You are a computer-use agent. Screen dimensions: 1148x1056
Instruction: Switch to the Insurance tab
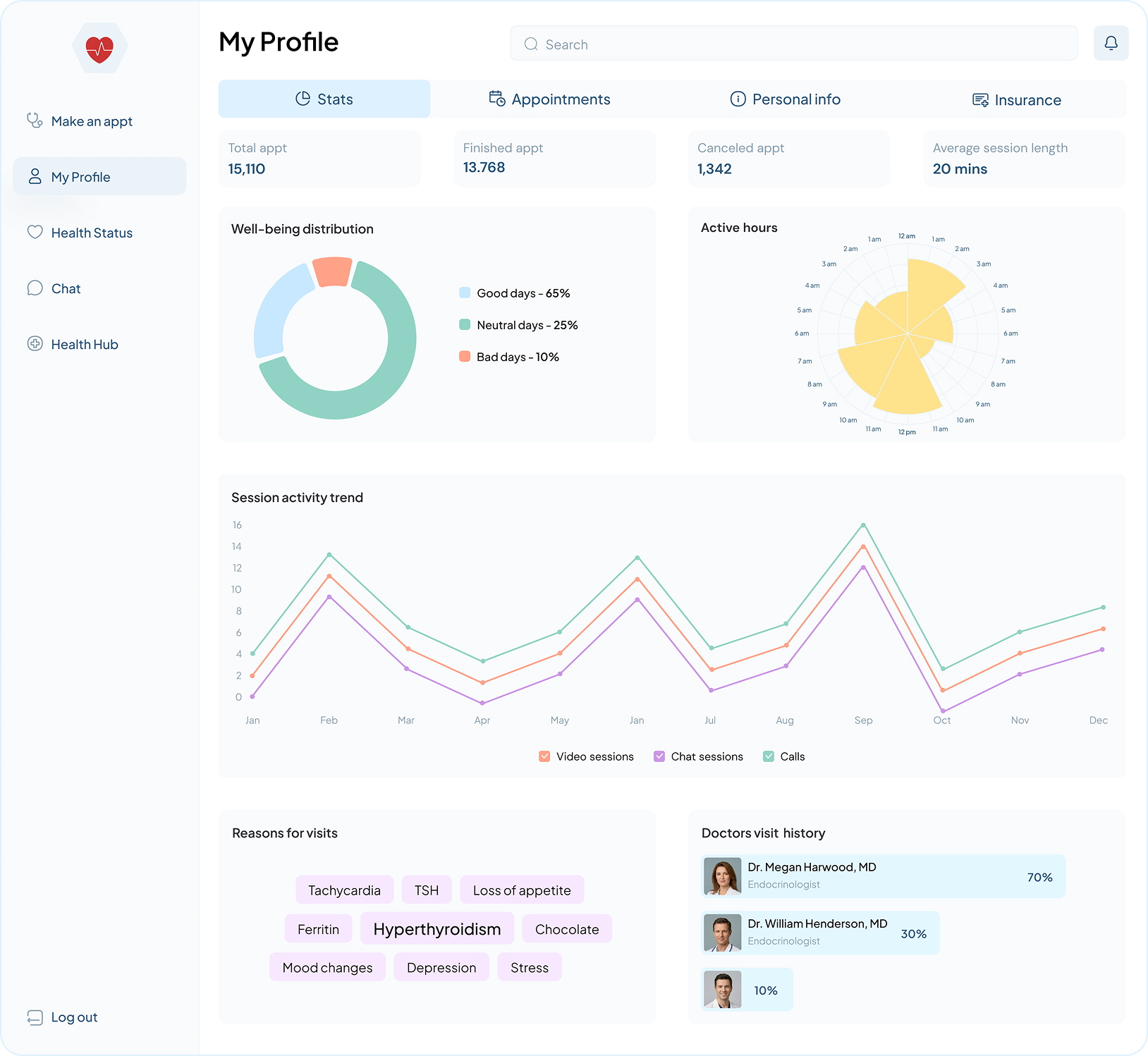coord(1016,99)
